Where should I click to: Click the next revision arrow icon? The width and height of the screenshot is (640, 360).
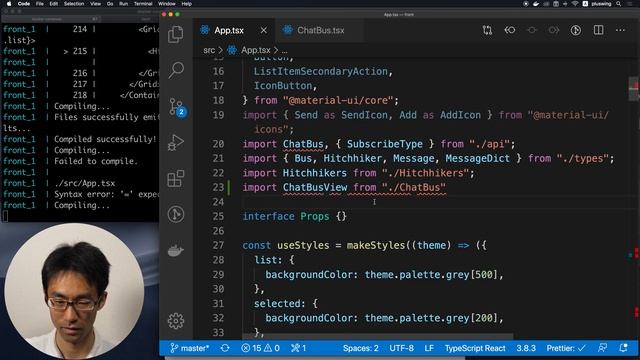(553, 30)
